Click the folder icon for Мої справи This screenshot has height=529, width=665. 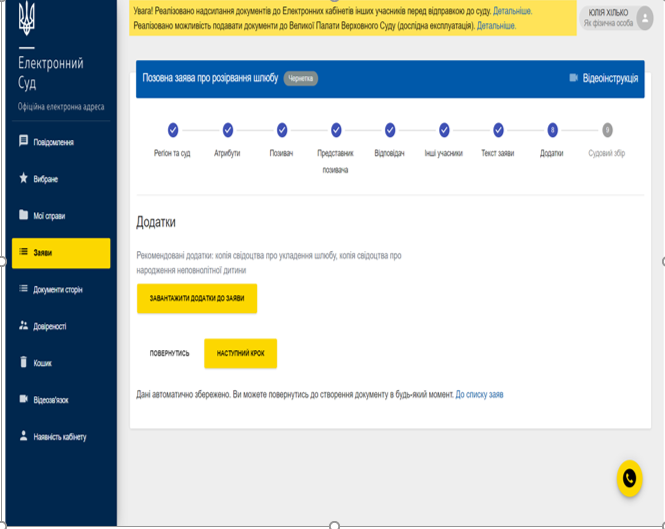point(24,215)
